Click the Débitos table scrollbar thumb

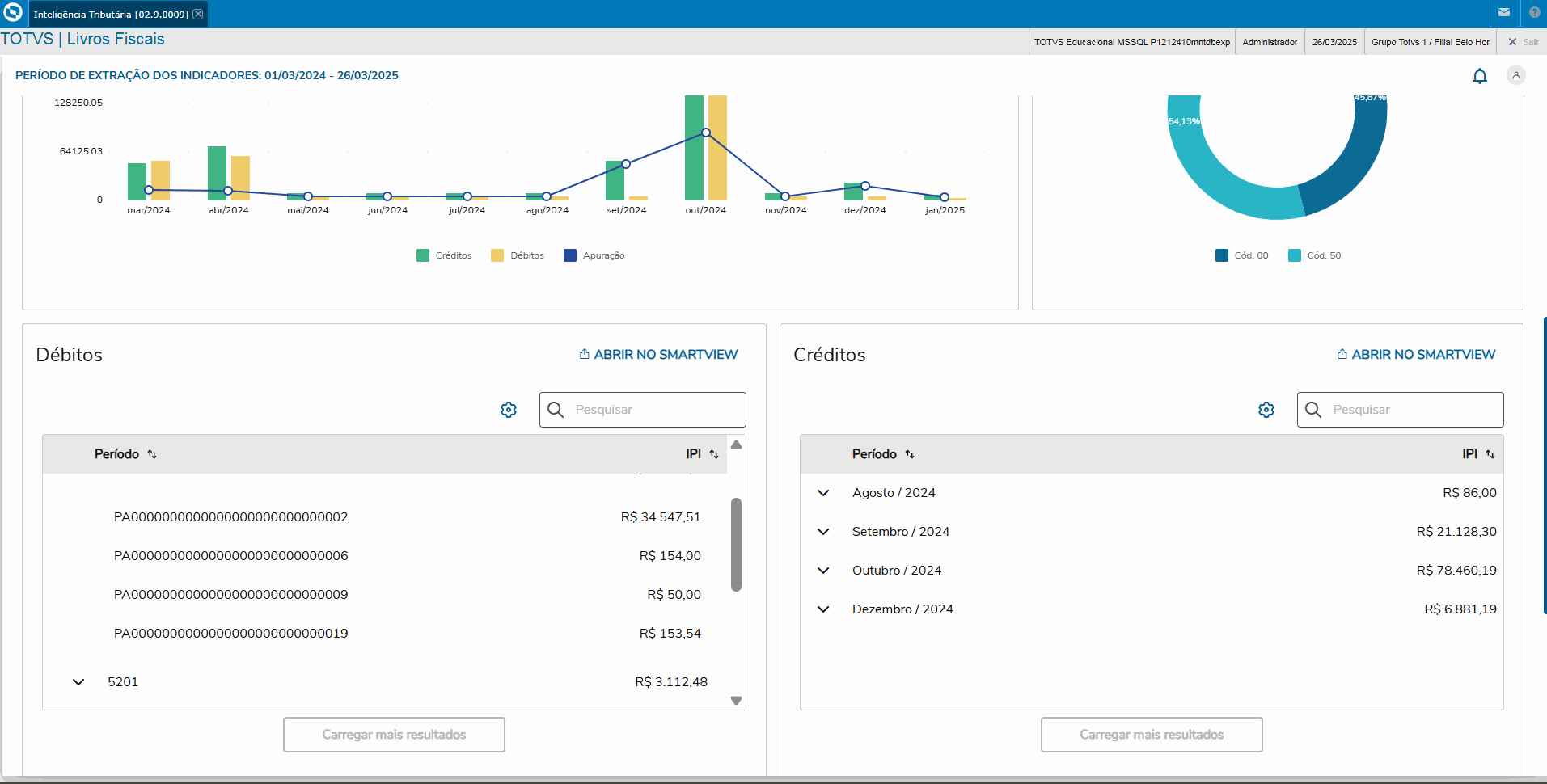[736, 545]
